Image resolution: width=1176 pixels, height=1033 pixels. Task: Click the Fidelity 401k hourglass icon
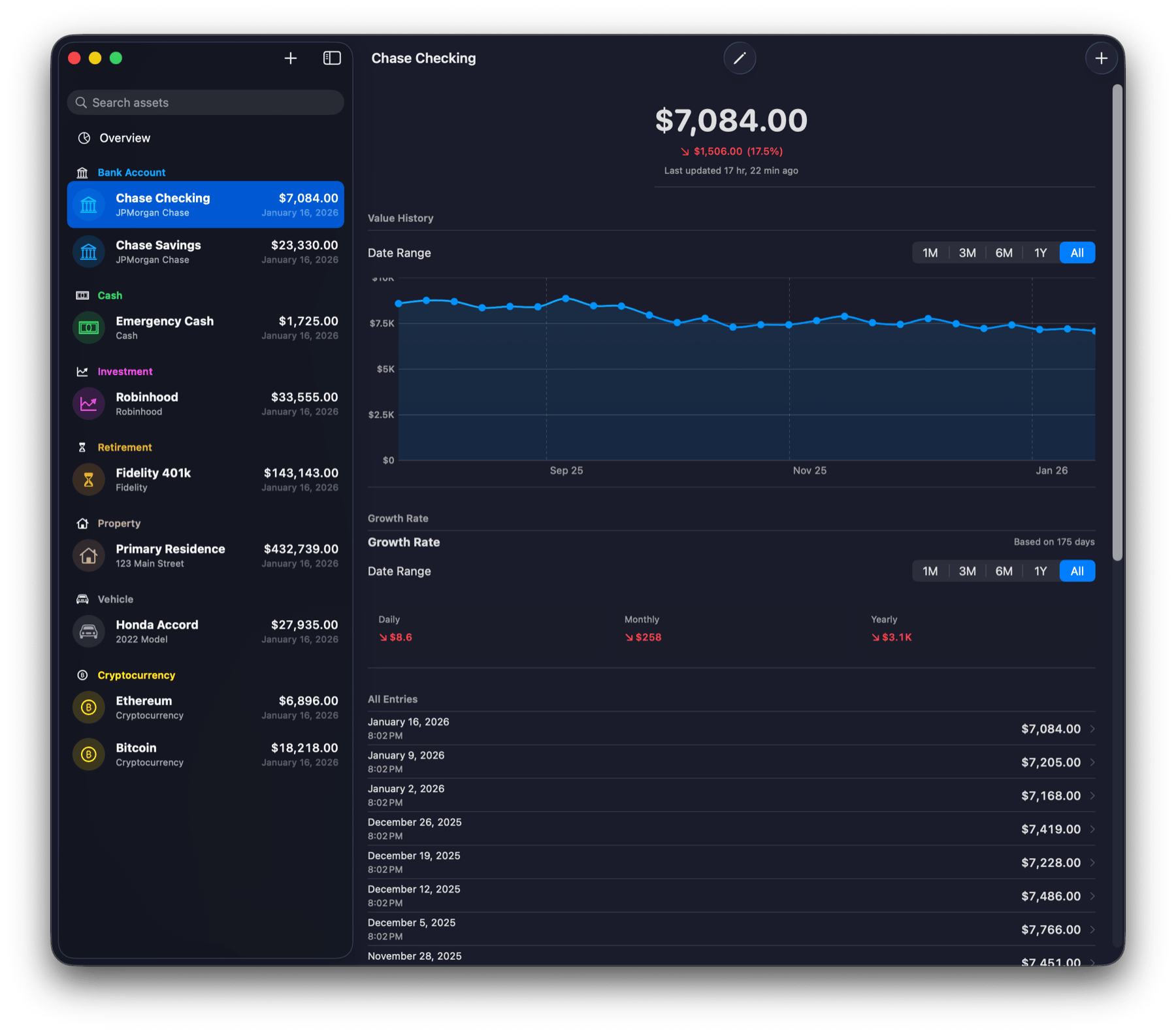88,479
